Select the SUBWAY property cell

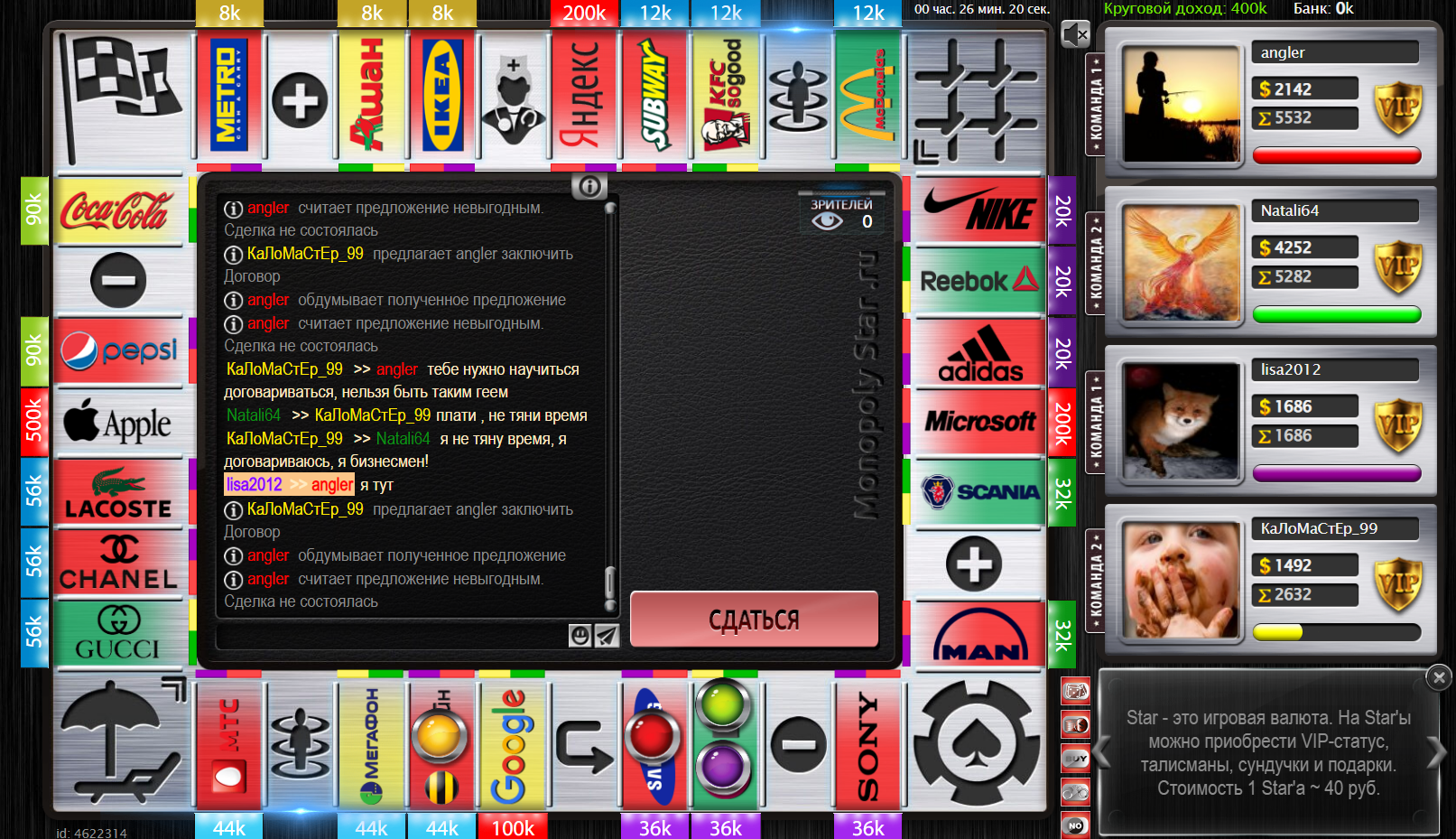pos(655,96)
